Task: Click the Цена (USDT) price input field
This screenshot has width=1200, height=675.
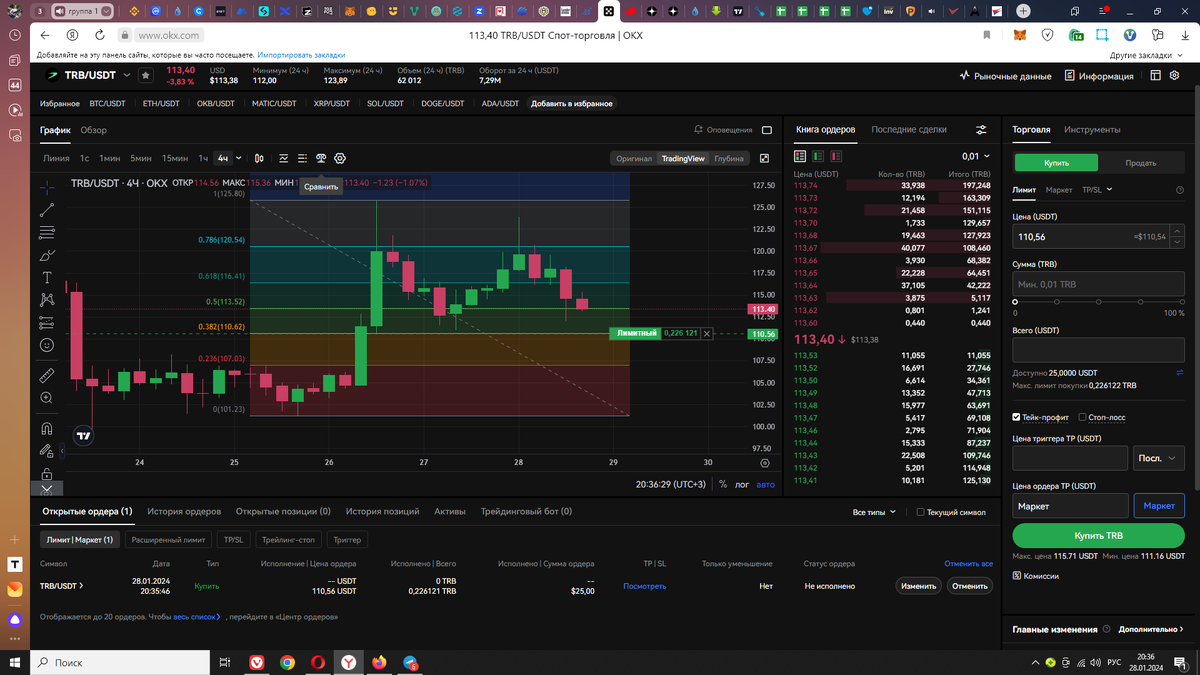Action: [x=1098, y=236]
